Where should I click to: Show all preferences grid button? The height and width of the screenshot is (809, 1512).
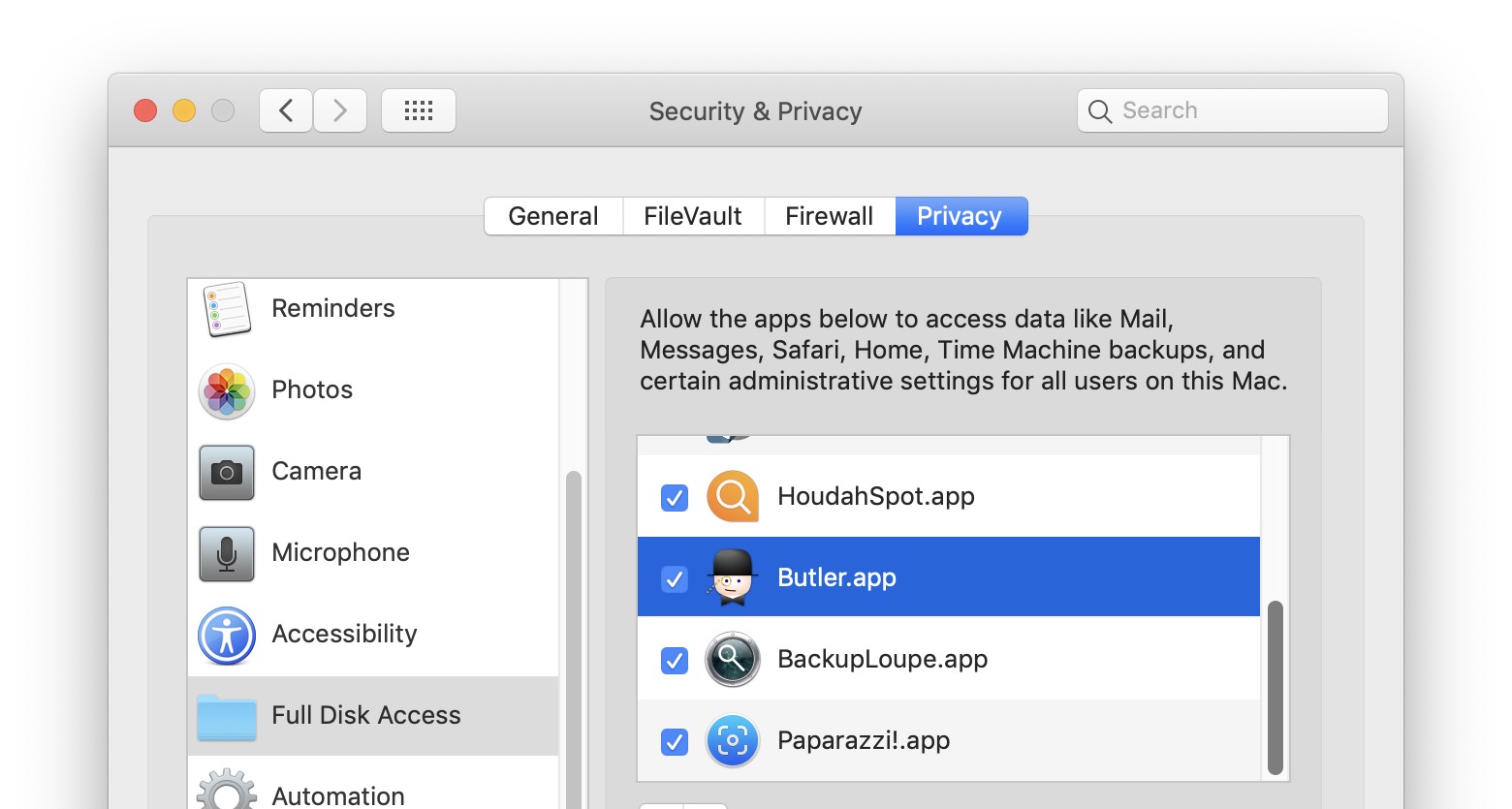click(x=419, y=110)
